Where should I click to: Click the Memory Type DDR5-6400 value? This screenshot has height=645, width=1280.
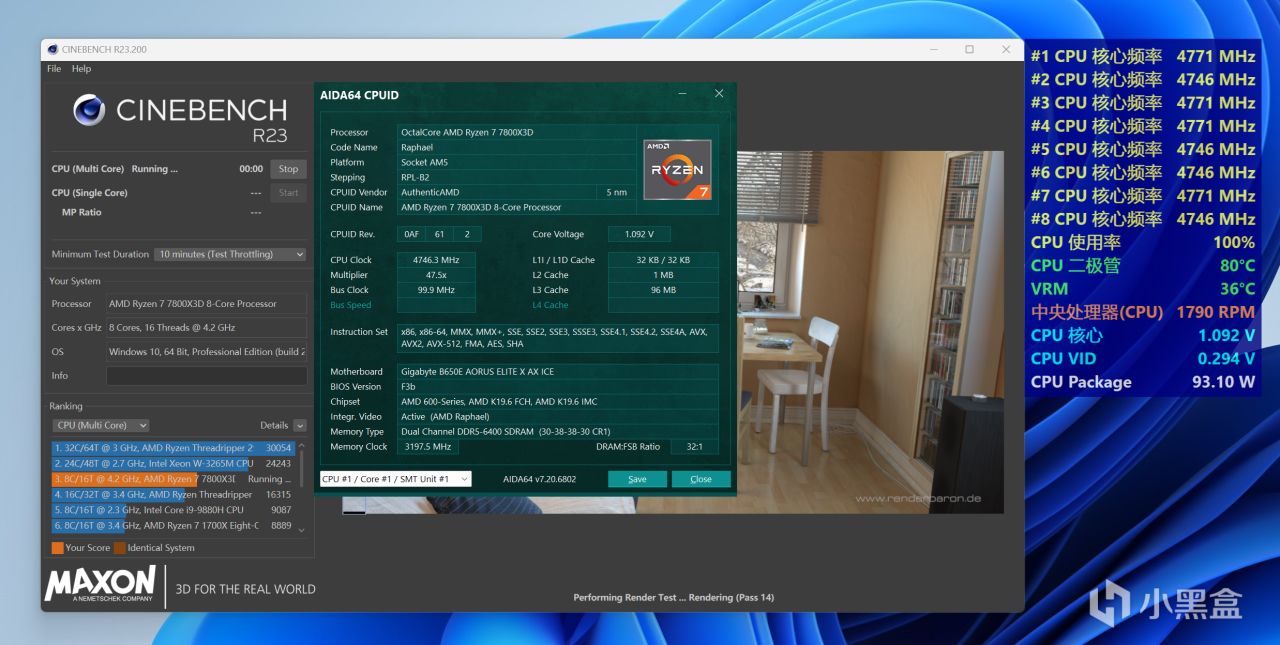[x=557, y=431]
